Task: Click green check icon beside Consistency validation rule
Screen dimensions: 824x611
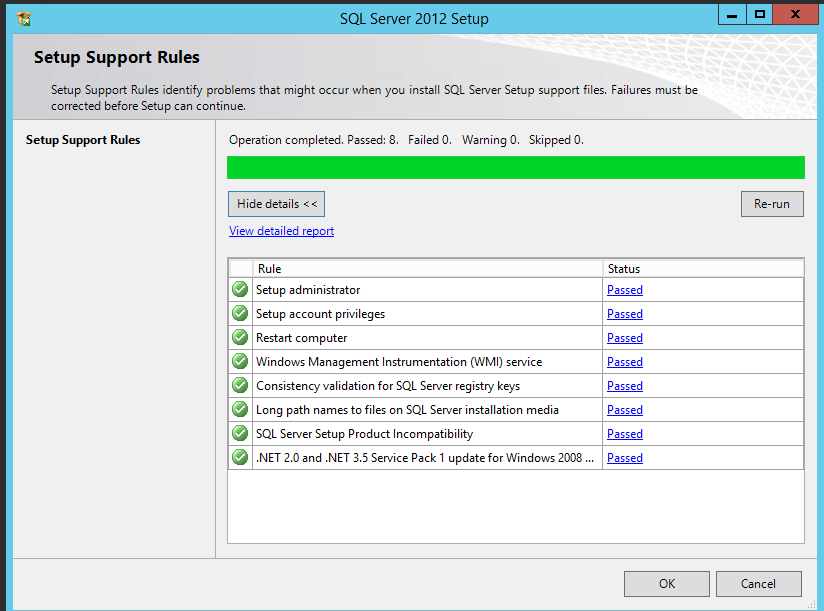Action: point(240,385)
